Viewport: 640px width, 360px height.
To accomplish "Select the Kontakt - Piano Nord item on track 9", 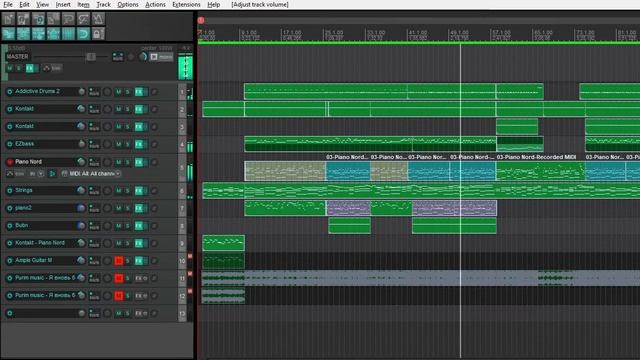I will click(x=223, y=243).
